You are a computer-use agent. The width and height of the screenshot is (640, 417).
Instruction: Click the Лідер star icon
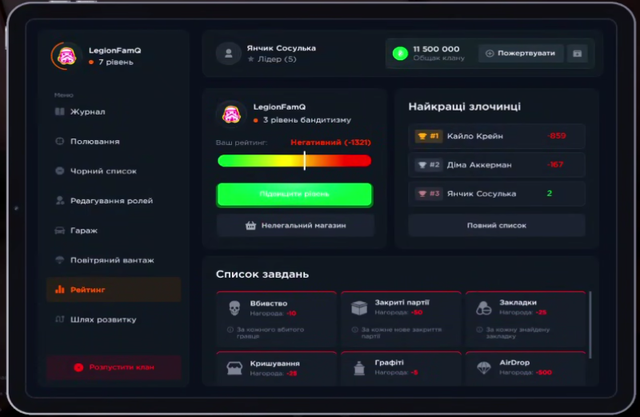click(251, 59)
